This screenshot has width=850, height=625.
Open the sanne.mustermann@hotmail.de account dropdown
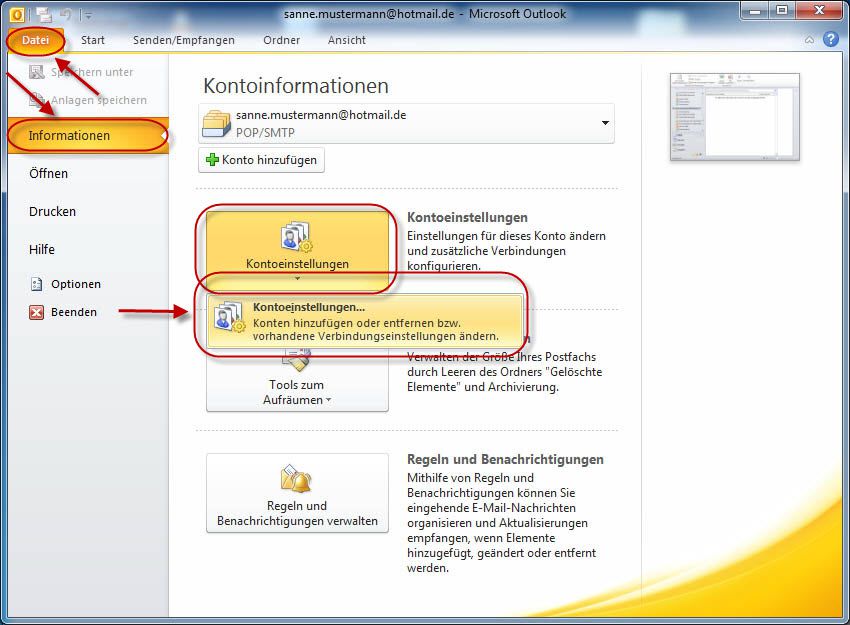click(x=604, y=124)
